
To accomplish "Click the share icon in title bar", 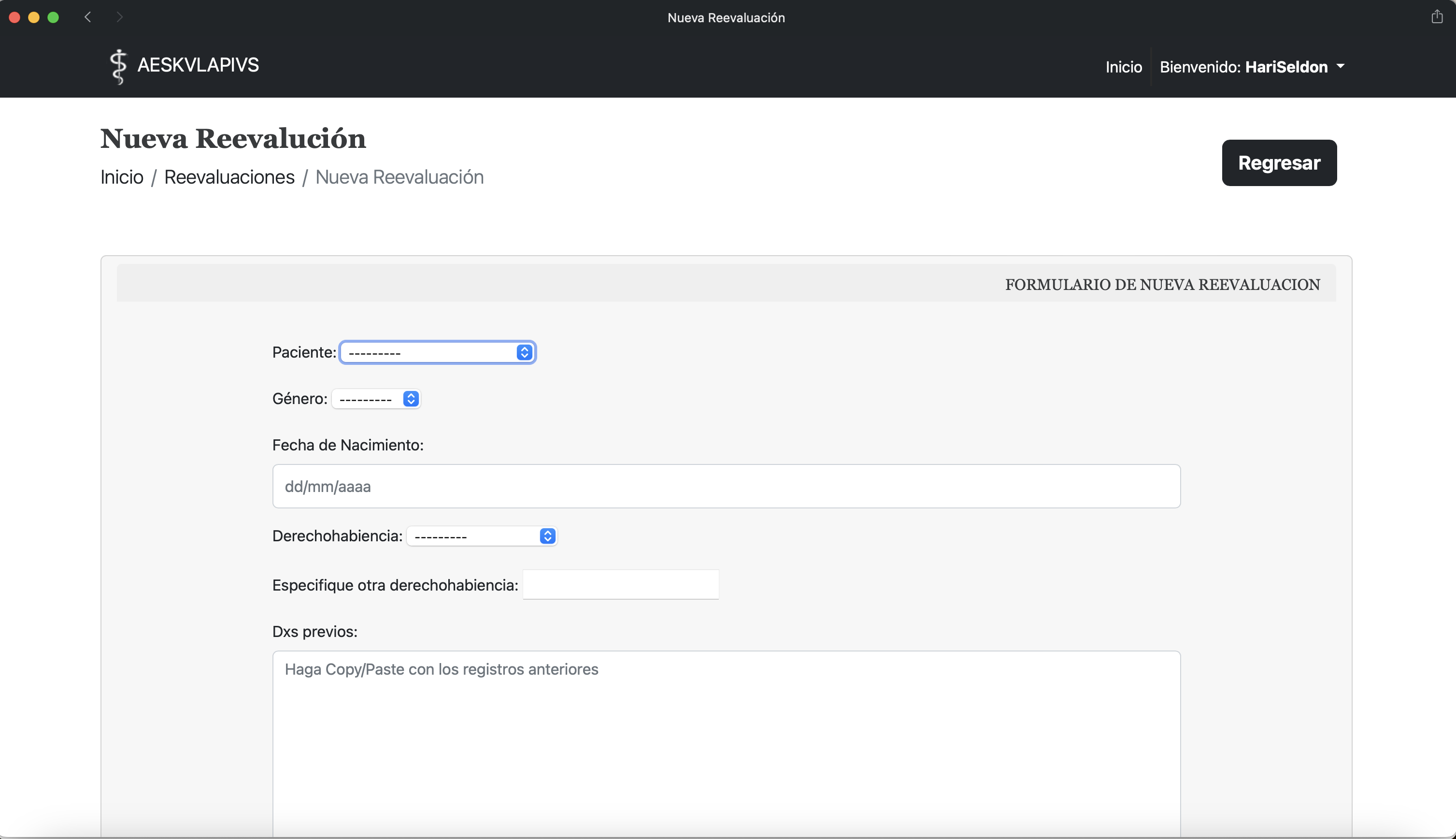I will click(x=1437, y=17).
